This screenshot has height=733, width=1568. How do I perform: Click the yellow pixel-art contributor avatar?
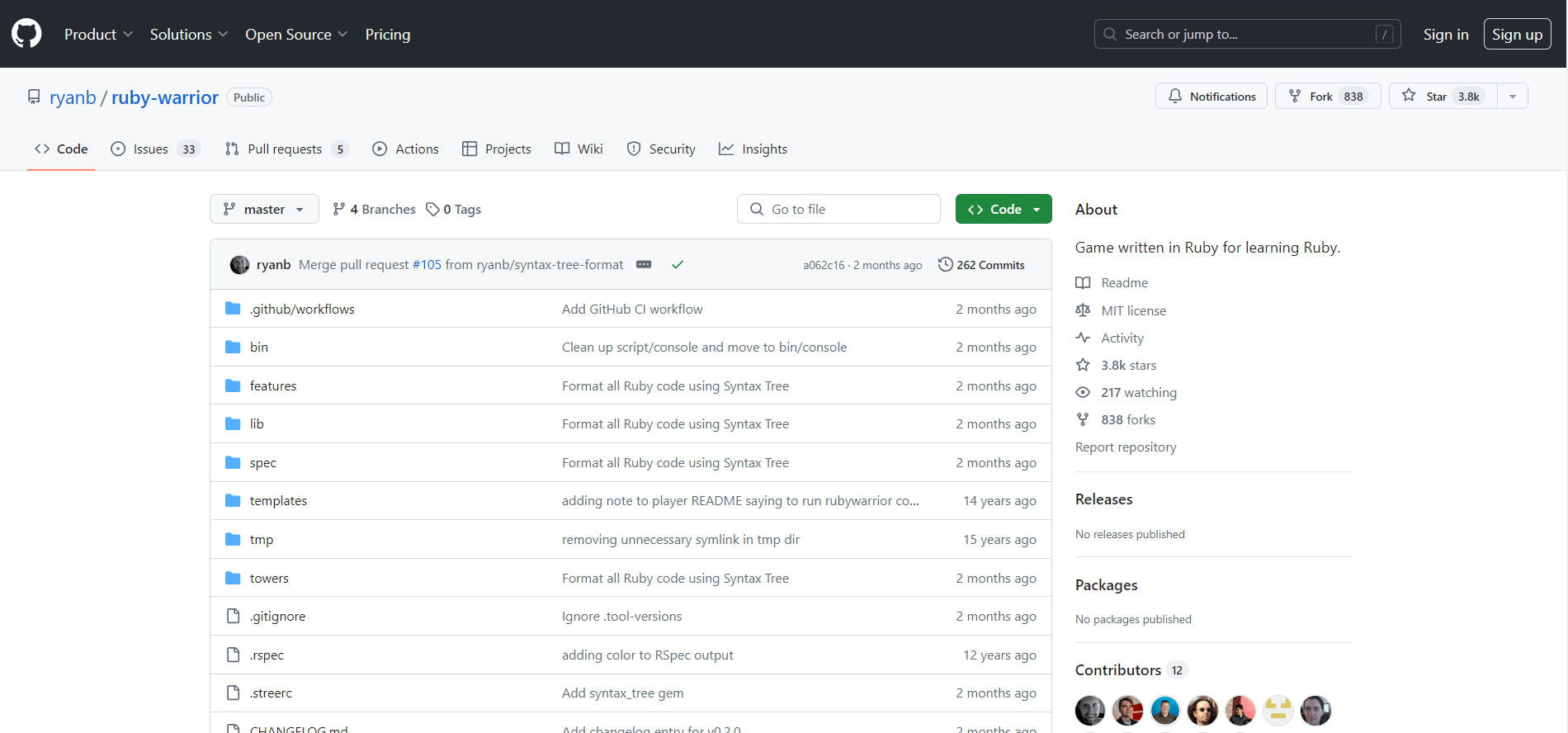coord(1278,710)
